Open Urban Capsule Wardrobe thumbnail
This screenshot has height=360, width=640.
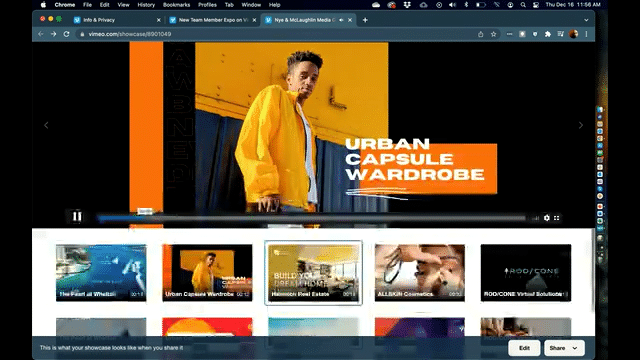pos(207,273)
